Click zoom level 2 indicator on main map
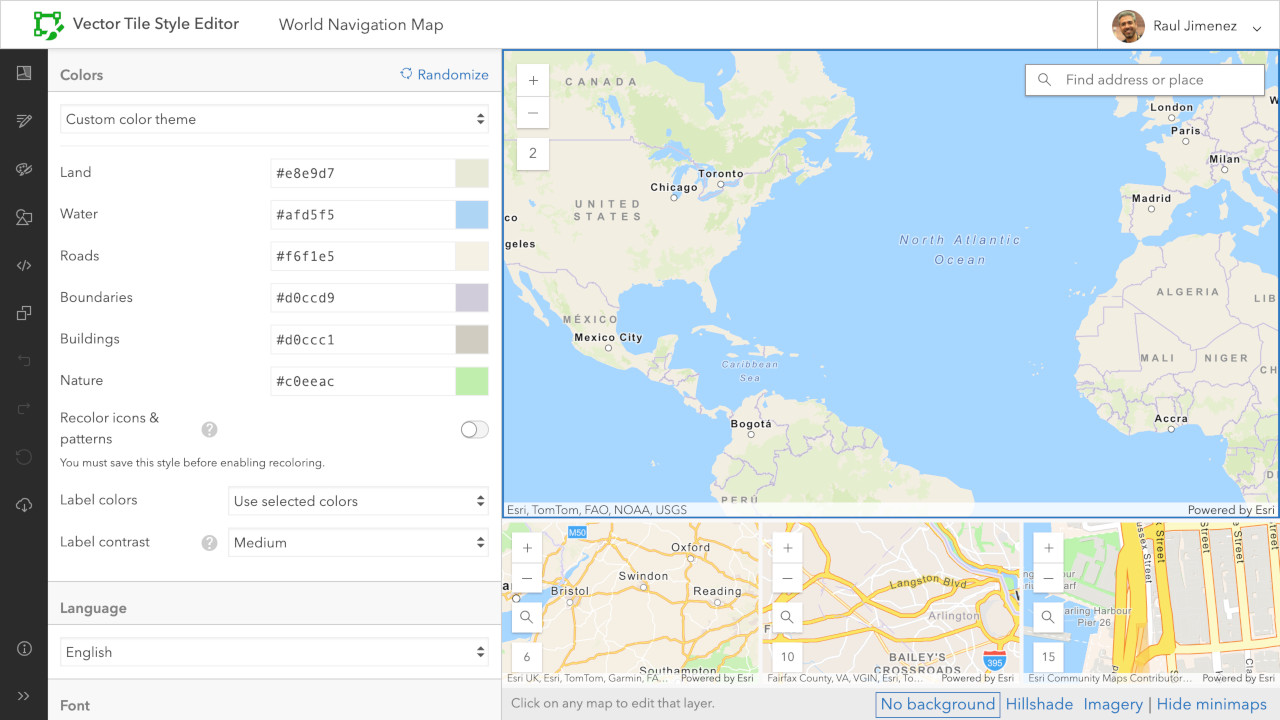The width and height of the screenshot is (1280, 720). pos(533,153)
